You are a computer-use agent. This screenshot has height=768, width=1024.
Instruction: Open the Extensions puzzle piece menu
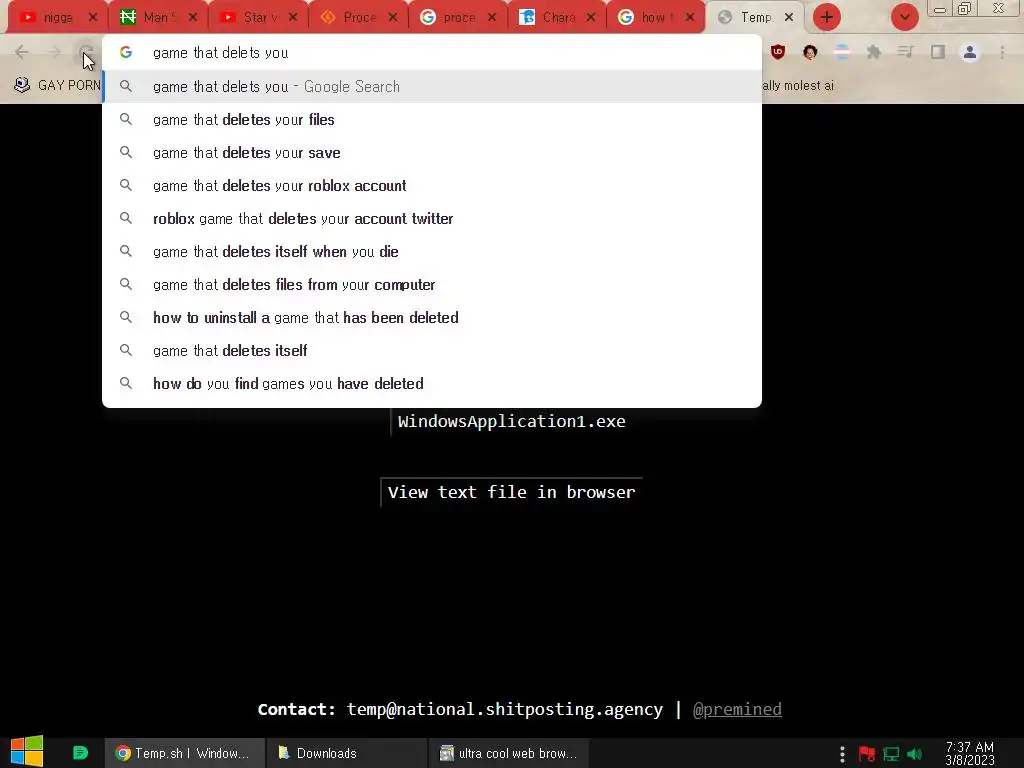click(874, 52)
